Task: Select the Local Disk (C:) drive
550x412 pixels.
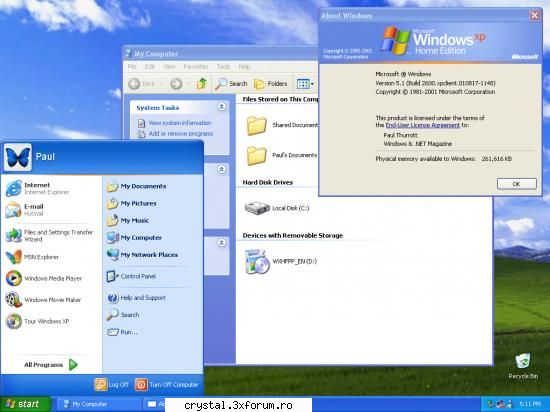Action: 277,208
